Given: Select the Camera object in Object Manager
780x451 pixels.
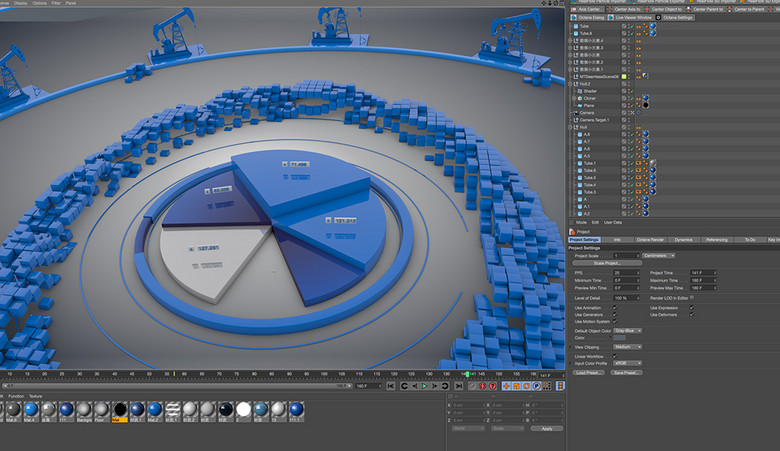Looking at the screenshot, I should pos(587,112).
